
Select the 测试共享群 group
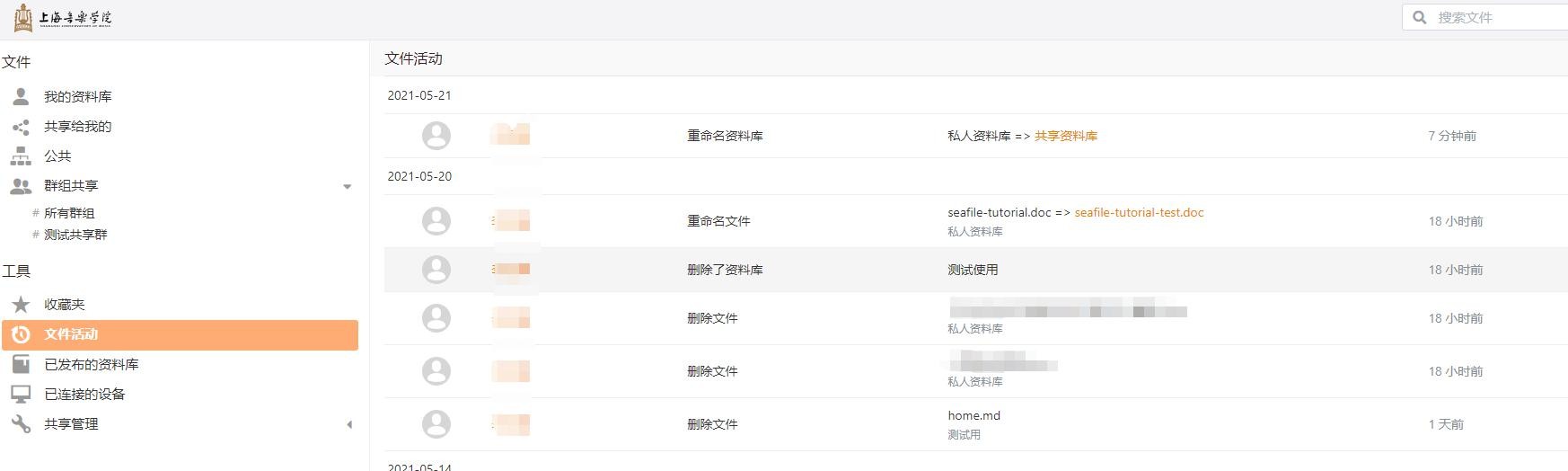click(x=75, y=235)
